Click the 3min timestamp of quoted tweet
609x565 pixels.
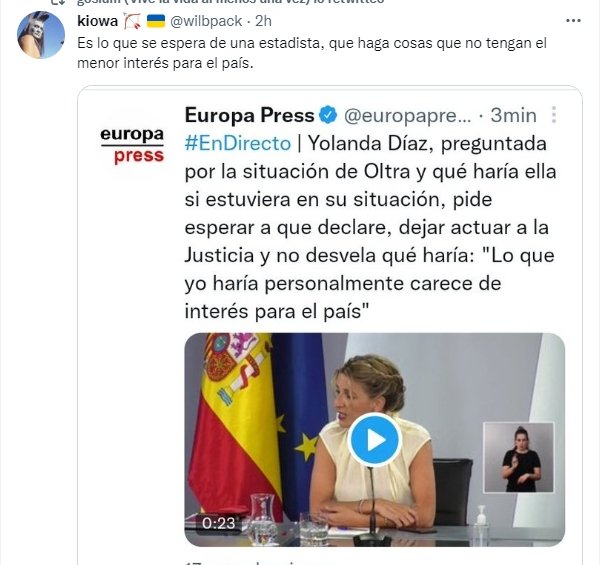click(513, 115)
